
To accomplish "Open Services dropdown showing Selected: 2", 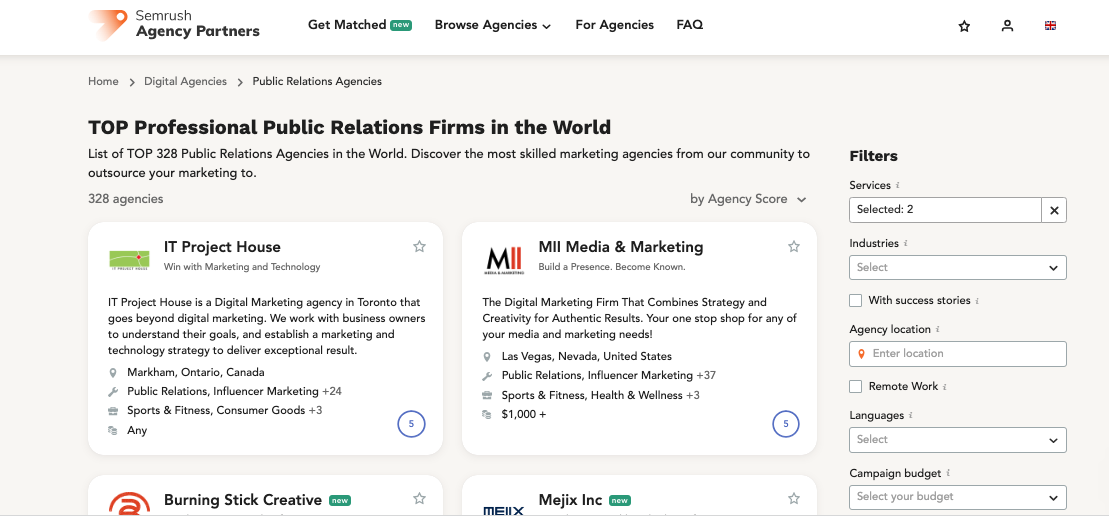I will click(945, 210).
